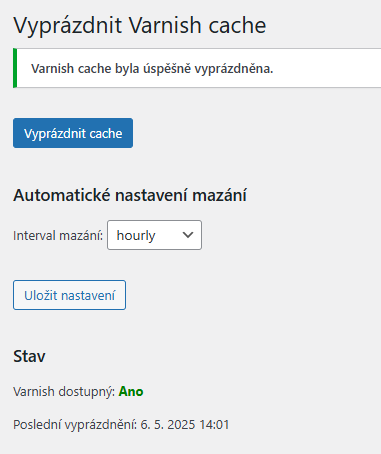
Task: Click the 'Automatické nastavení mazání' heading
Action: tap(130, 195)
